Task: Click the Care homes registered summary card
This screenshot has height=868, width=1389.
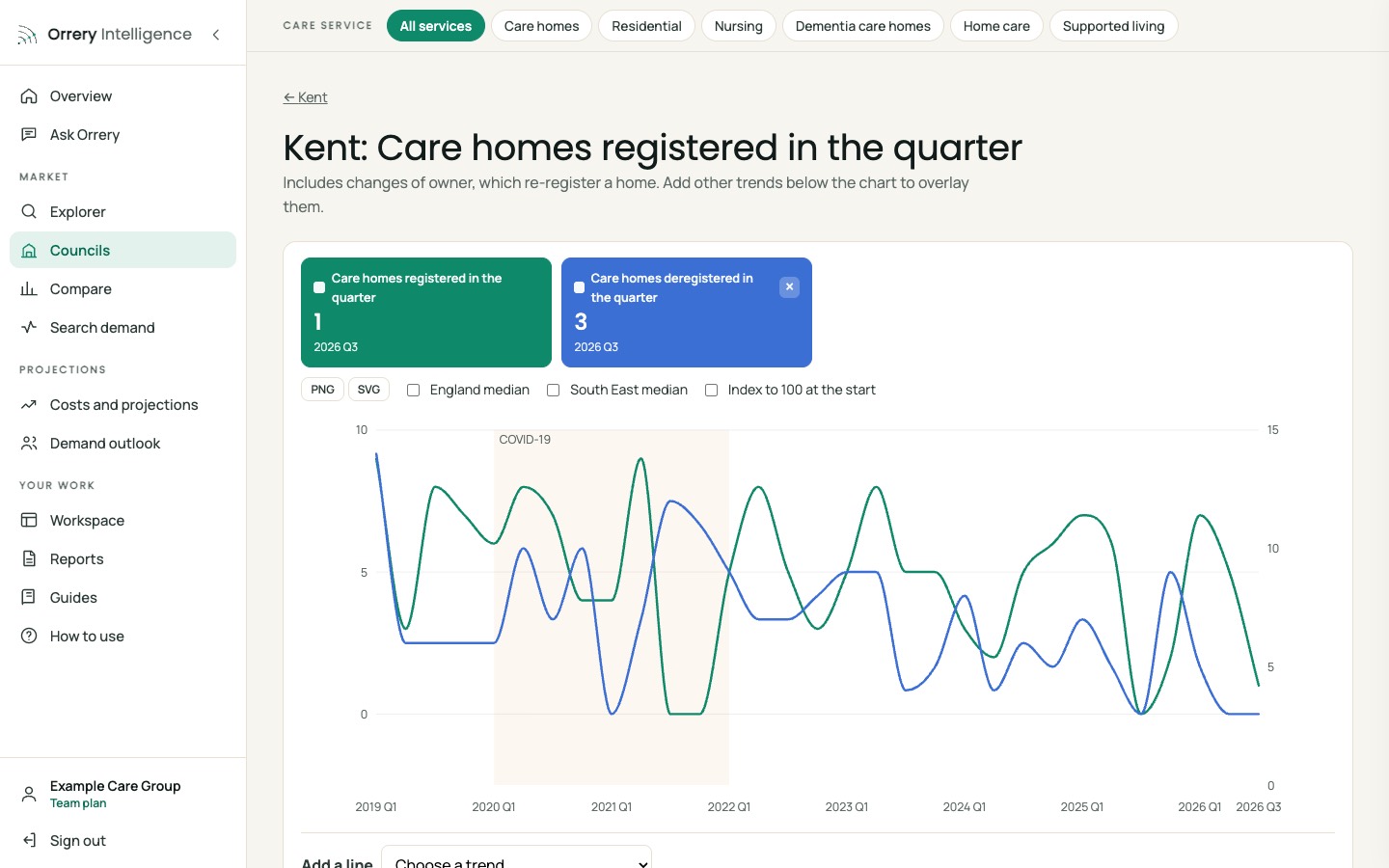Action: (426, 312)
